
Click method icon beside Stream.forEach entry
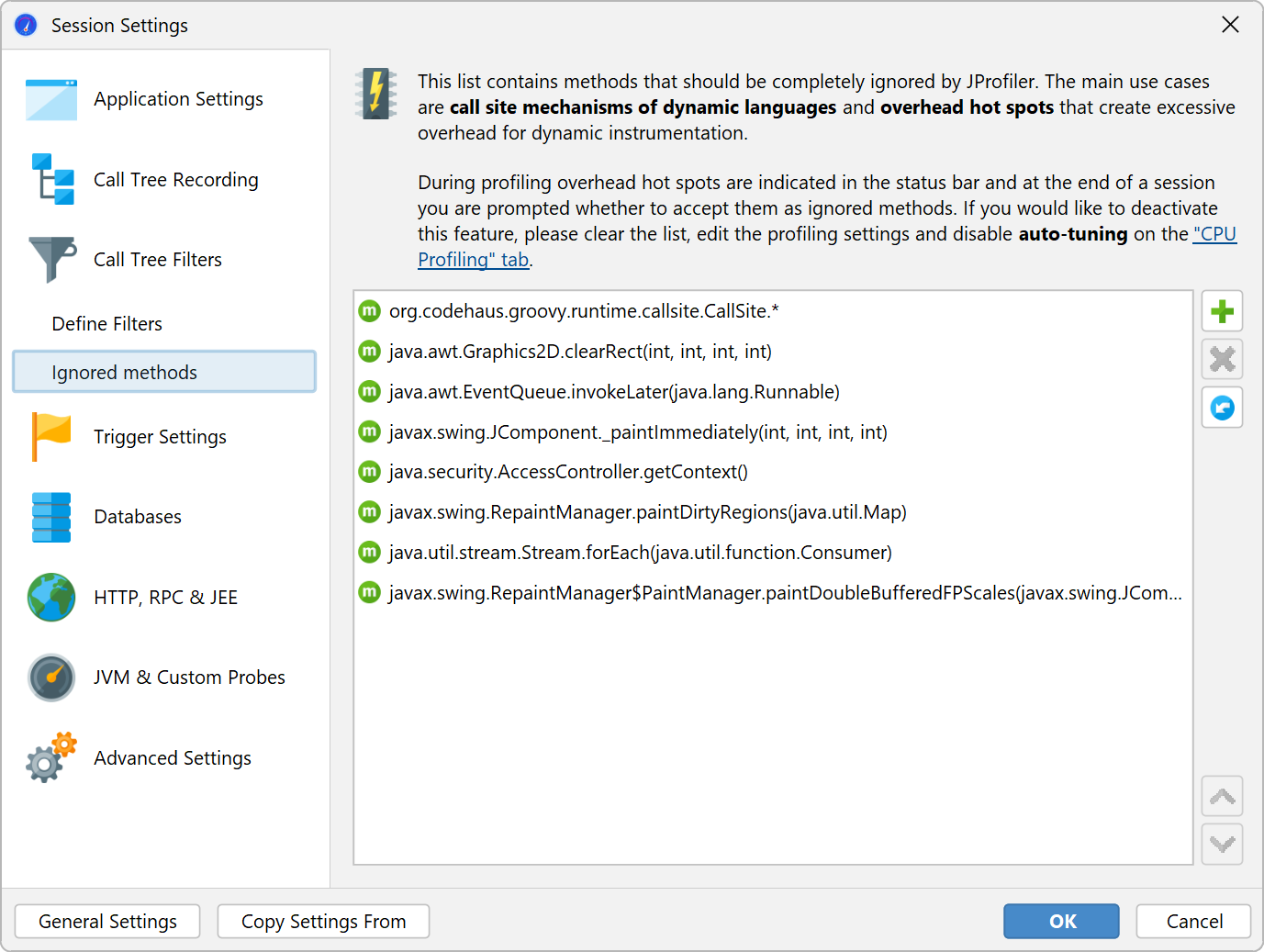tap(369, 553)
